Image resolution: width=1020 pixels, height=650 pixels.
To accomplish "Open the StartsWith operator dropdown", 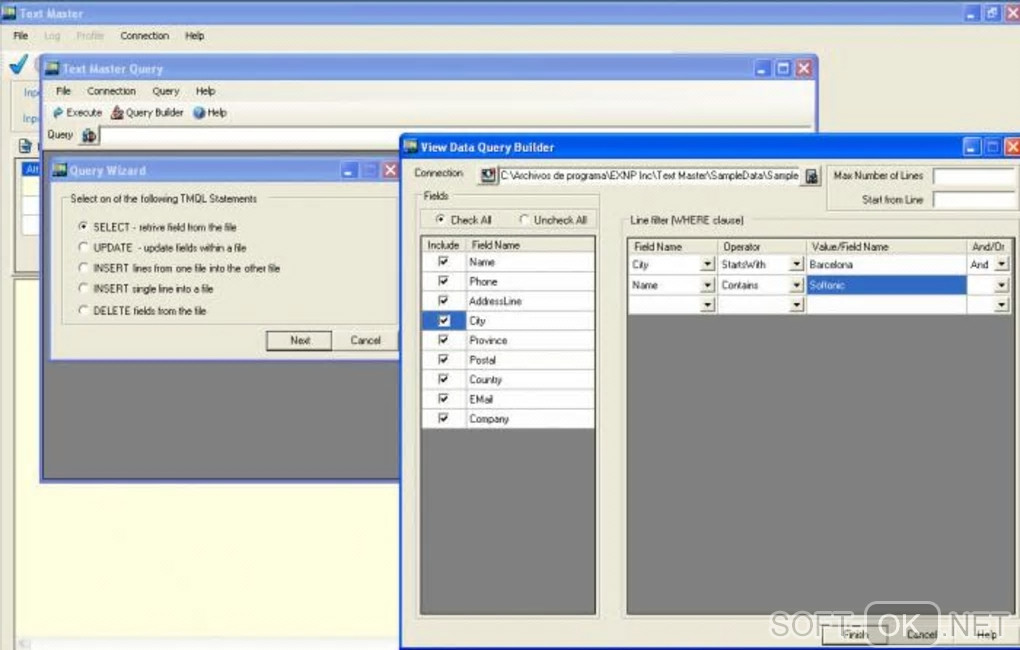I will click(x=796, y=264).
